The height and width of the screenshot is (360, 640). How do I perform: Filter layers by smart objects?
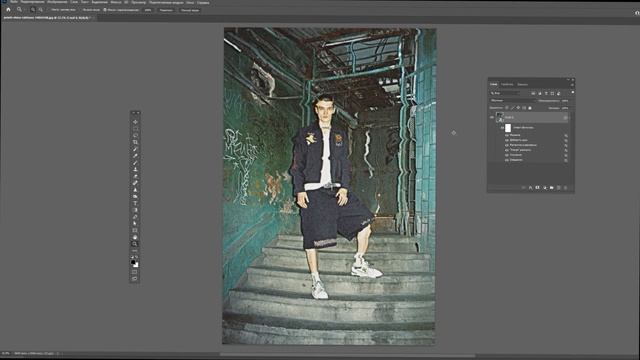[558, 93]
